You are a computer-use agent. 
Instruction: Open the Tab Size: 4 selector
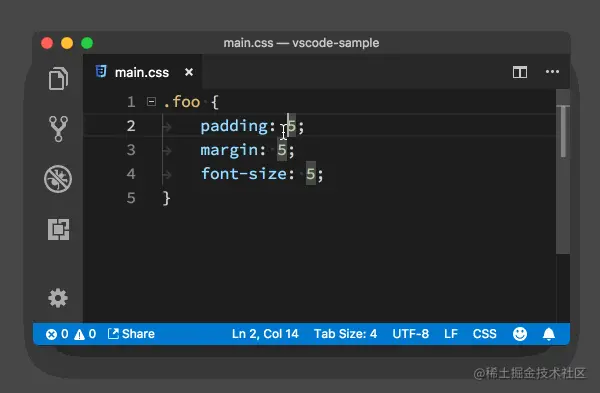tap(345, 334)
